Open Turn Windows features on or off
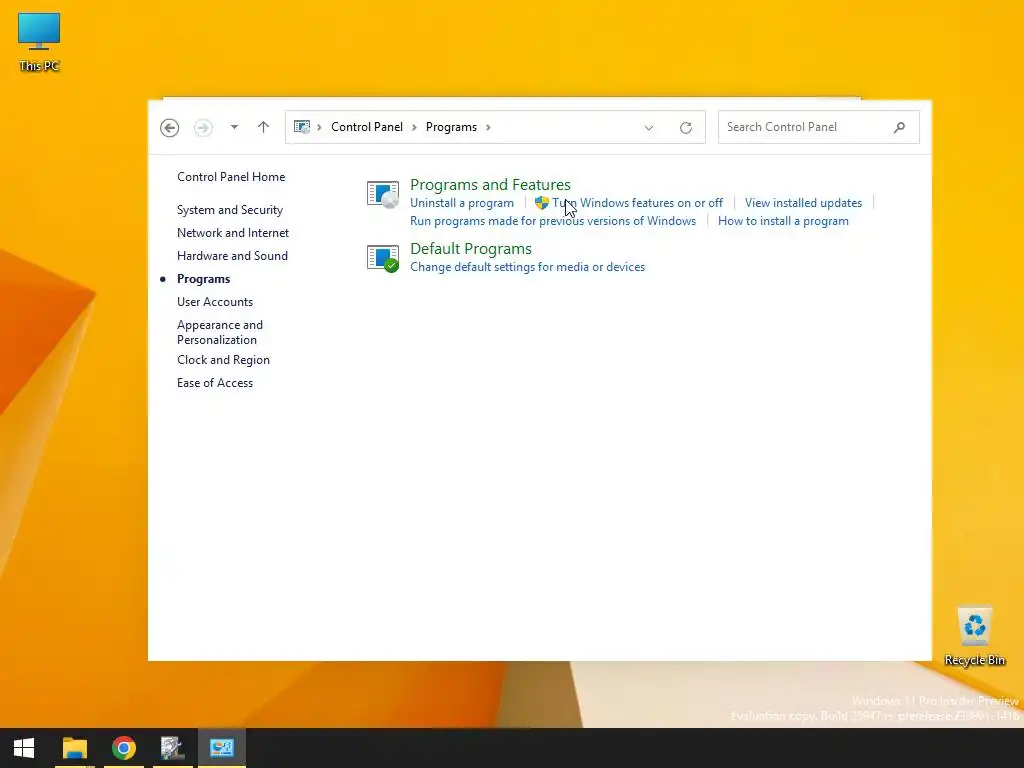This screenshot has width=1024, height=768. coord(637,203)
